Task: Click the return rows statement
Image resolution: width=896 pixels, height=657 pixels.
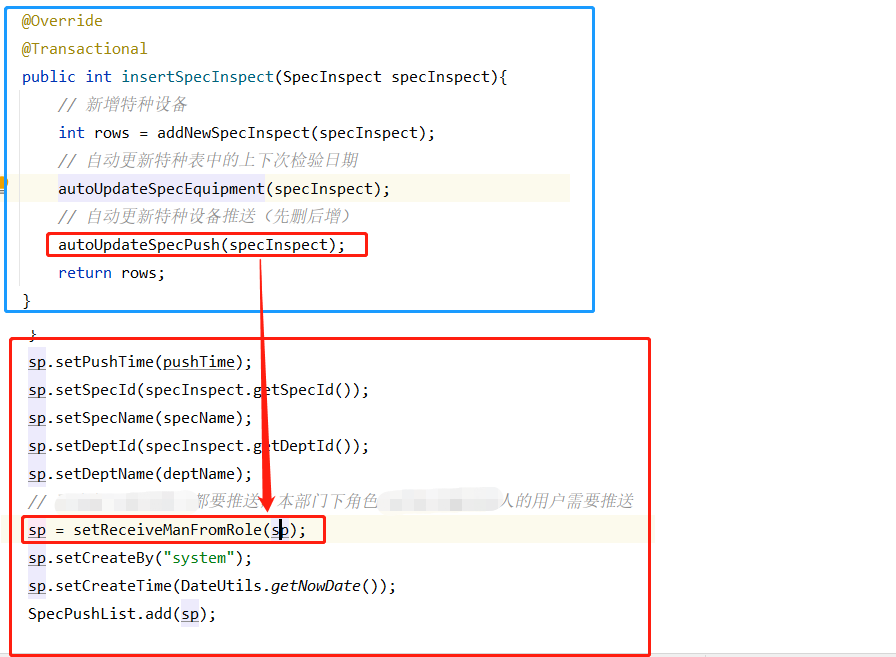Action: 111,273
